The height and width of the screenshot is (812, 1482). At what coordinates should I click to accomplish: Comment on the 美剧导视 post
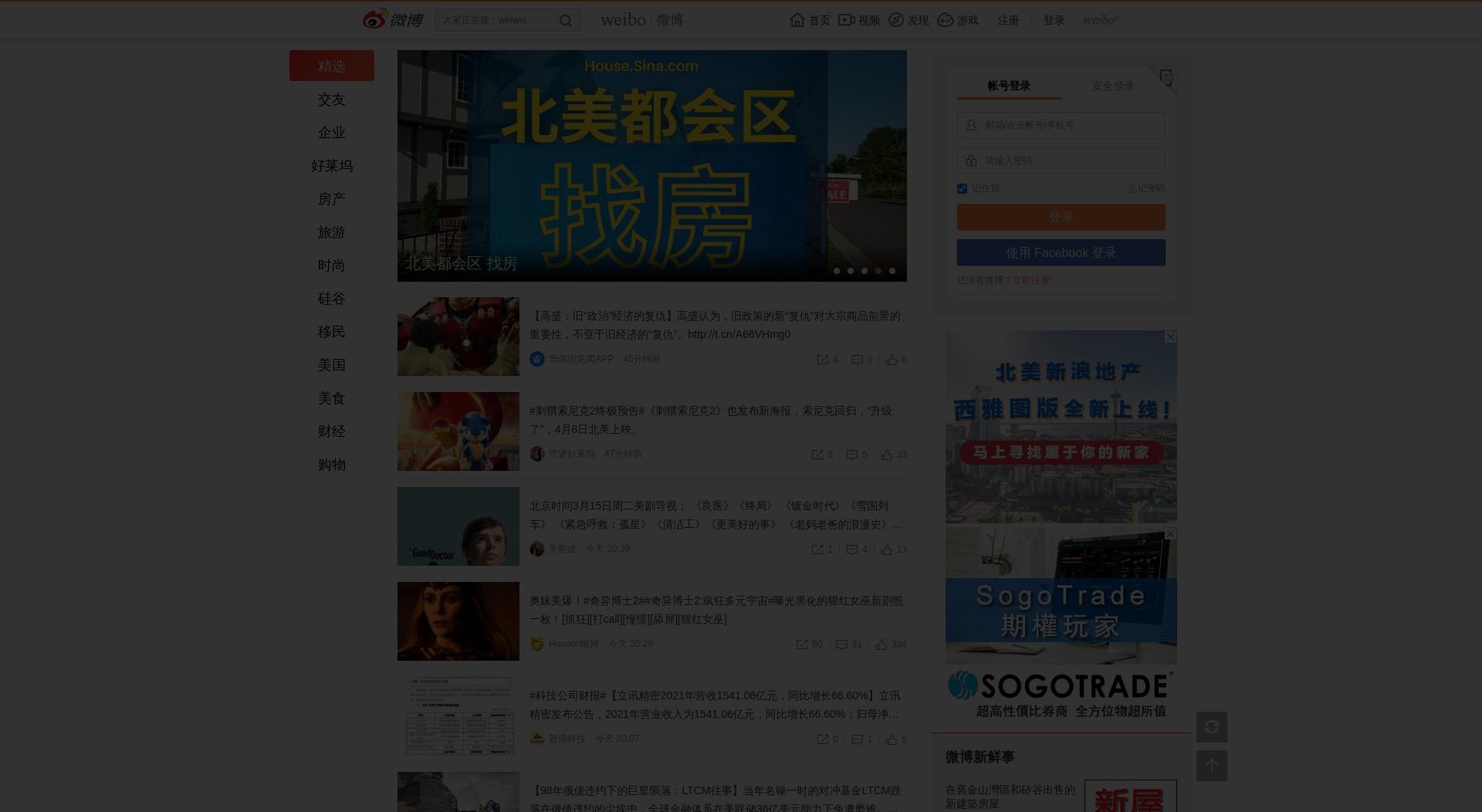point(852,550)
